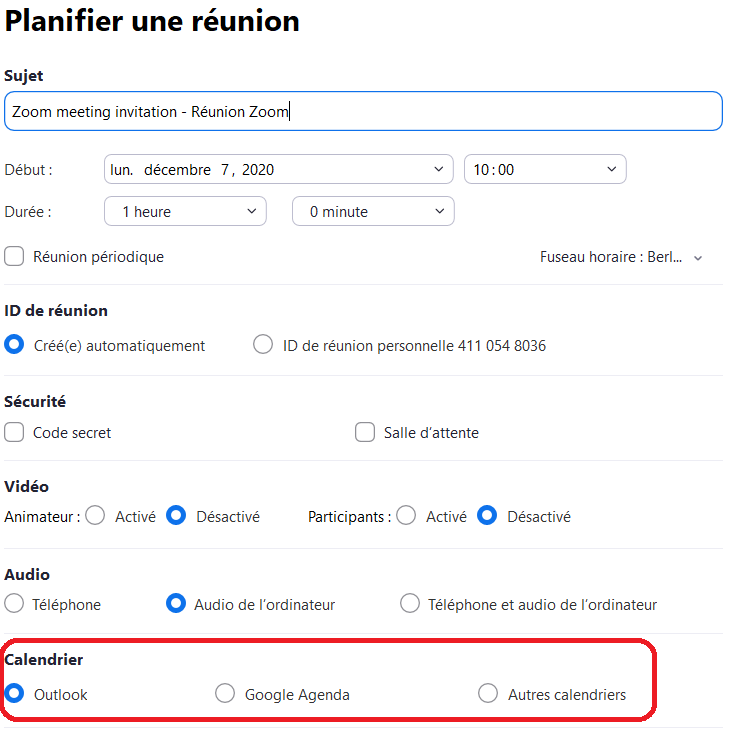Image resolution: width=736 pixels, height=729 pixels.
Task: Open the Fuseau horaire time zone selector
Action: tap(621, 257)
